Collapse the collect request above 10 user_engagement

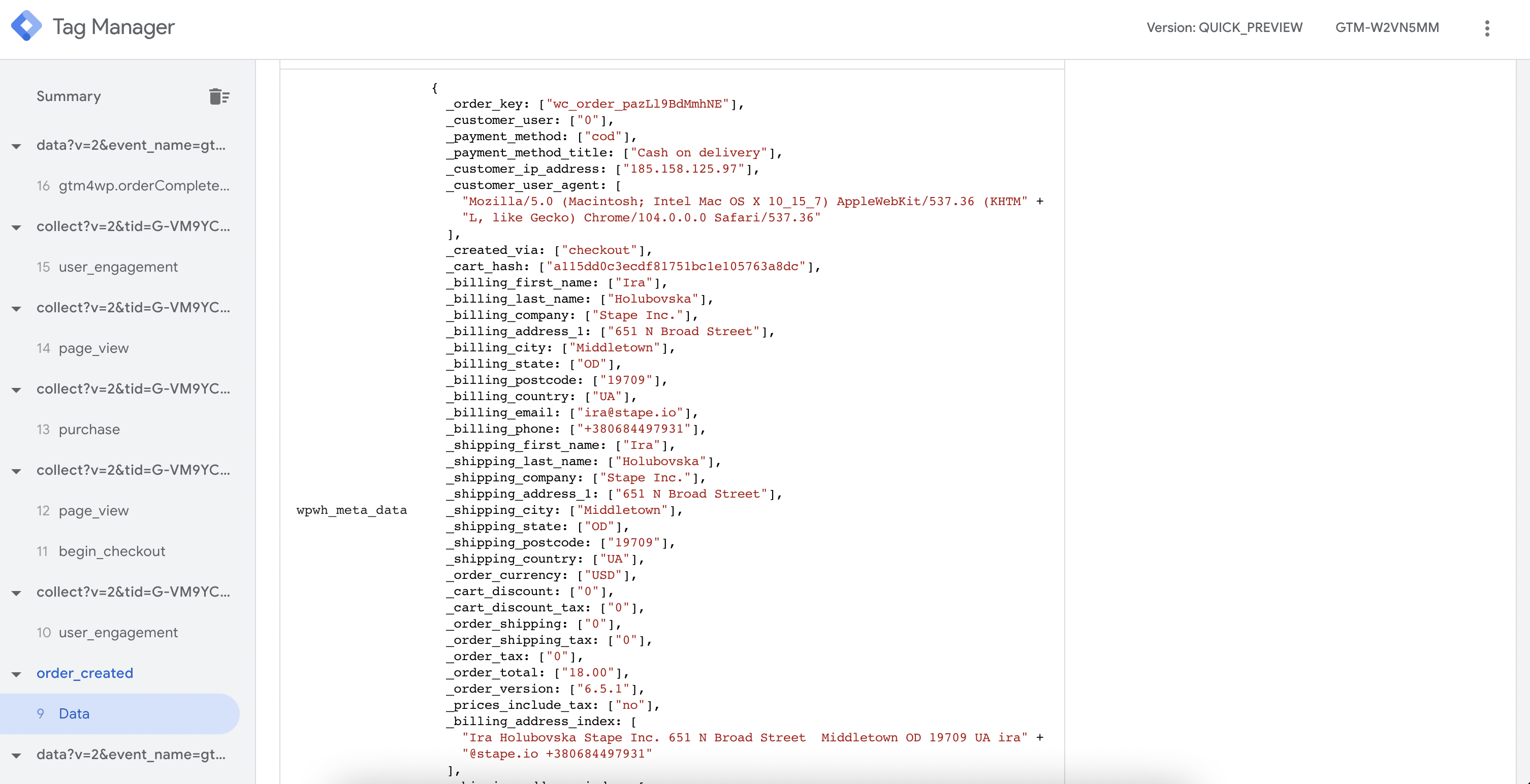point(16,594)
